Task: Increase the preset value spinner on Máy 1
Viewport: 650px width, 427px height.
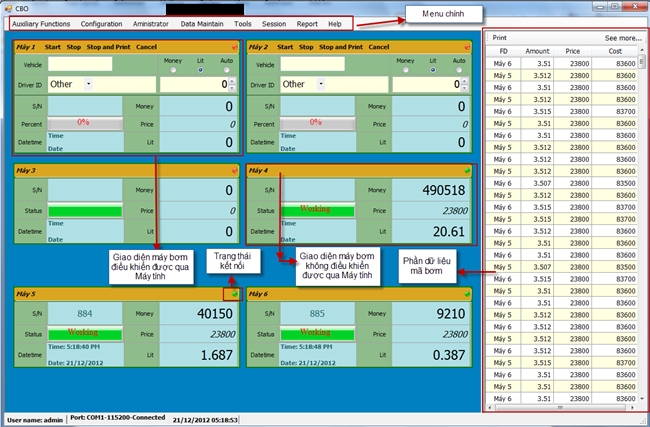Action: 236,81
